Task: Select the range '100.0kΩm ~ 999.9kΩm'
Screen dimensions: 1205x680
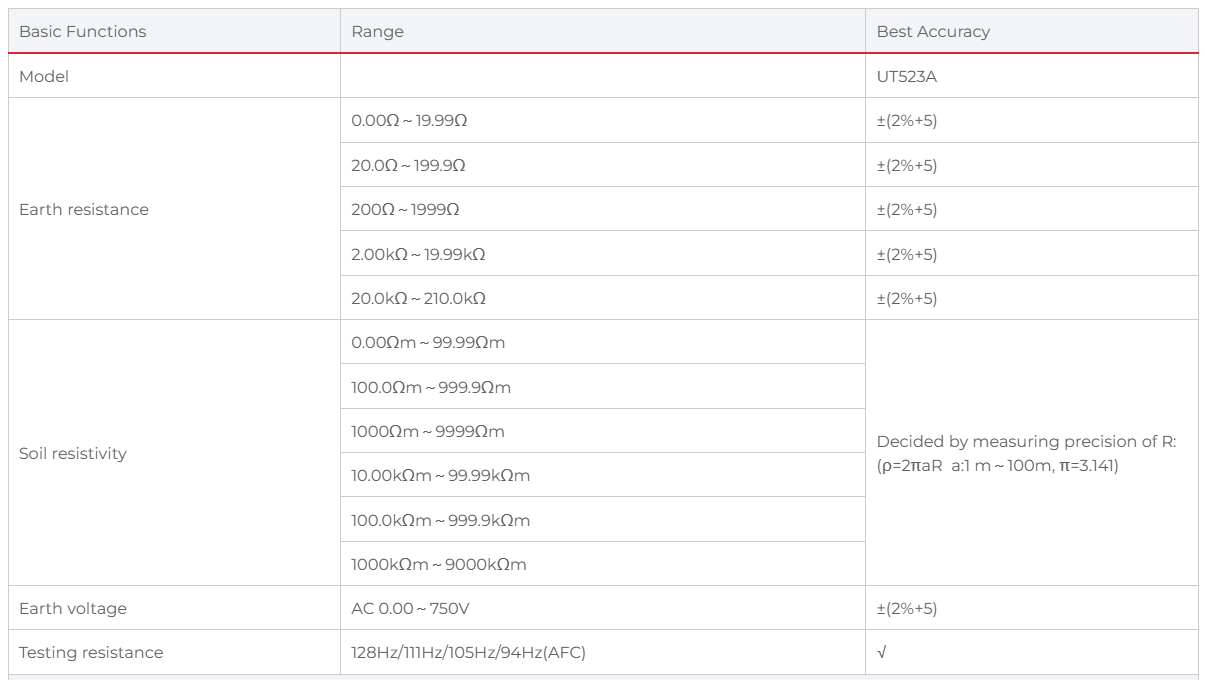Action: (440, 520)
